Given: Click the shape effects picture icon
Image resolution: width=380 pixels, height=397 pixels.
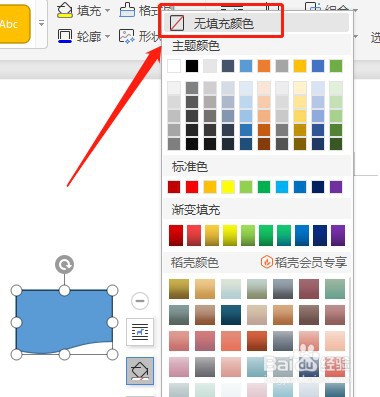Looking at the screenshot, I should click(127, 36).
